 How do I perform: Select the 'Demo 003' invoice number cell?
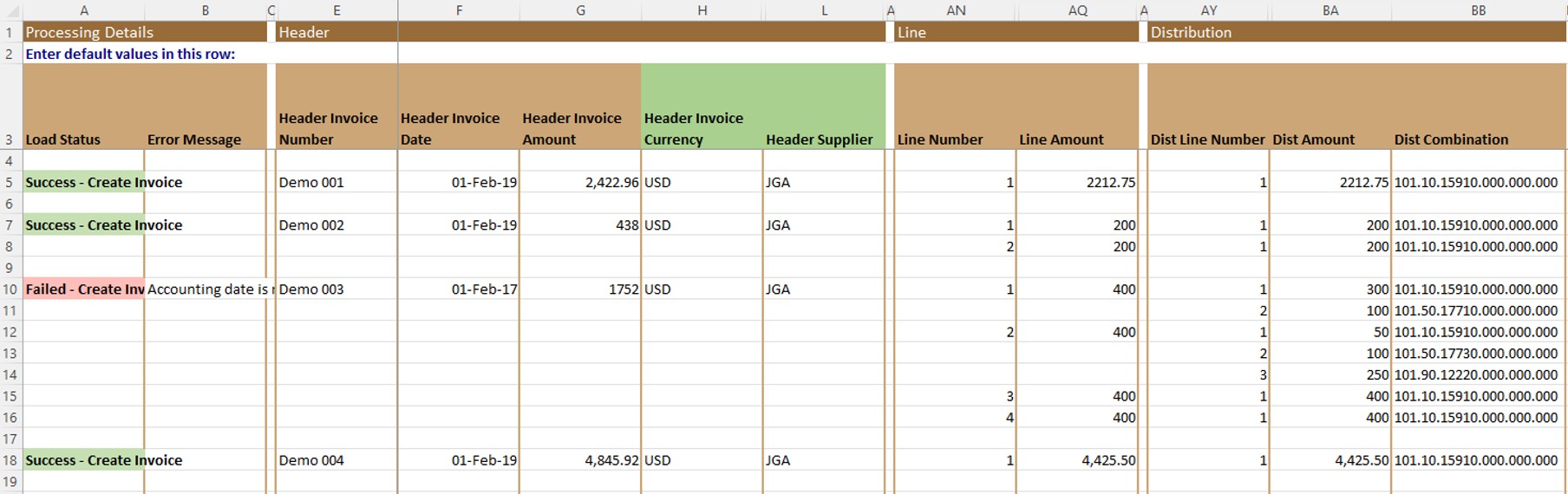click(x=336, y=289)
